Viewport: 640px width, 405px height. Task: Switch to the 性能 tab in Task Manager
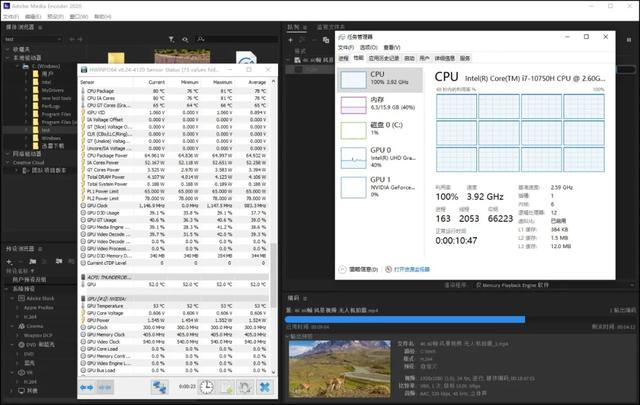pos(359,59)
